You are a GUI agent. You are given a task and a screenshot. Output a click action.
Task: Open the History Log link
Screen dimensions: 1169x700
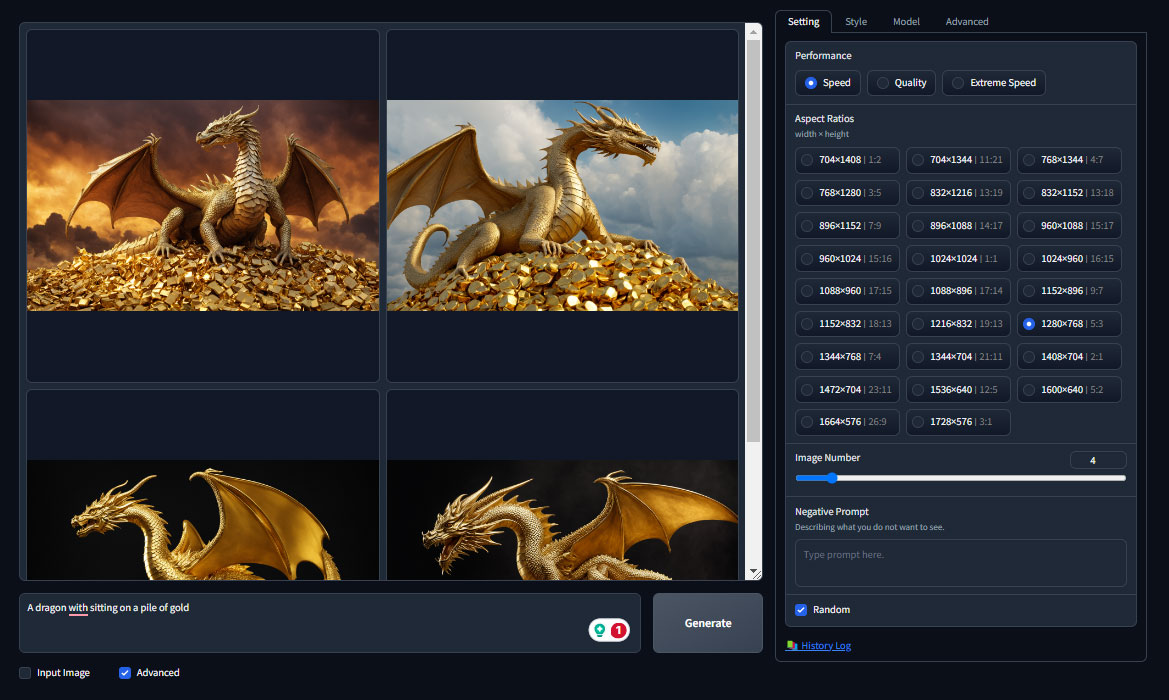[x=826, y=646]
